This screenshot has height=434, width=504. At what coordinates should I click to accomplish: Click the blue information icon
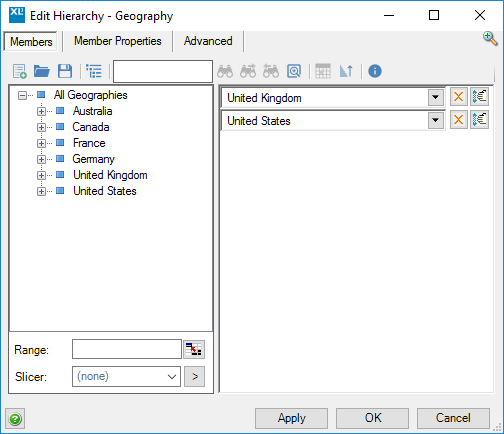[x=375, y=71]
